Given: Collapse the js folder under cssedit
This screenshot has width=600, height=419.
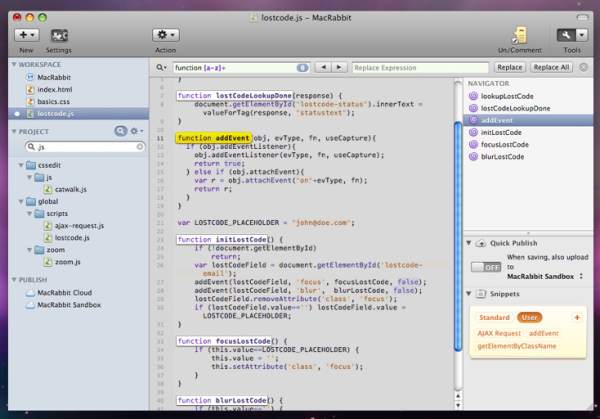Looking at the screenshot, I should [29, 178].
